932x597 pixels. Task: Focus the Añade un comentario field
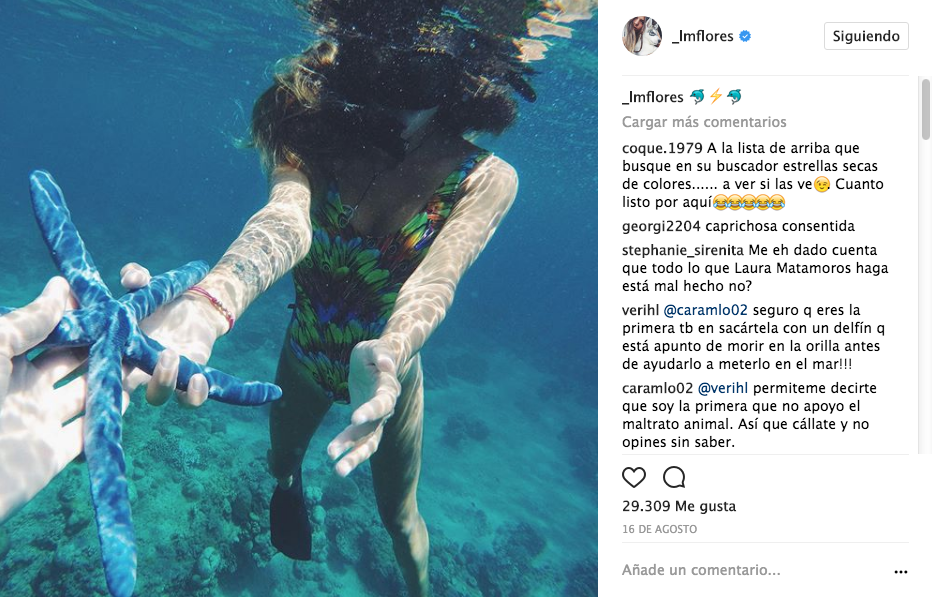point(755,570)
